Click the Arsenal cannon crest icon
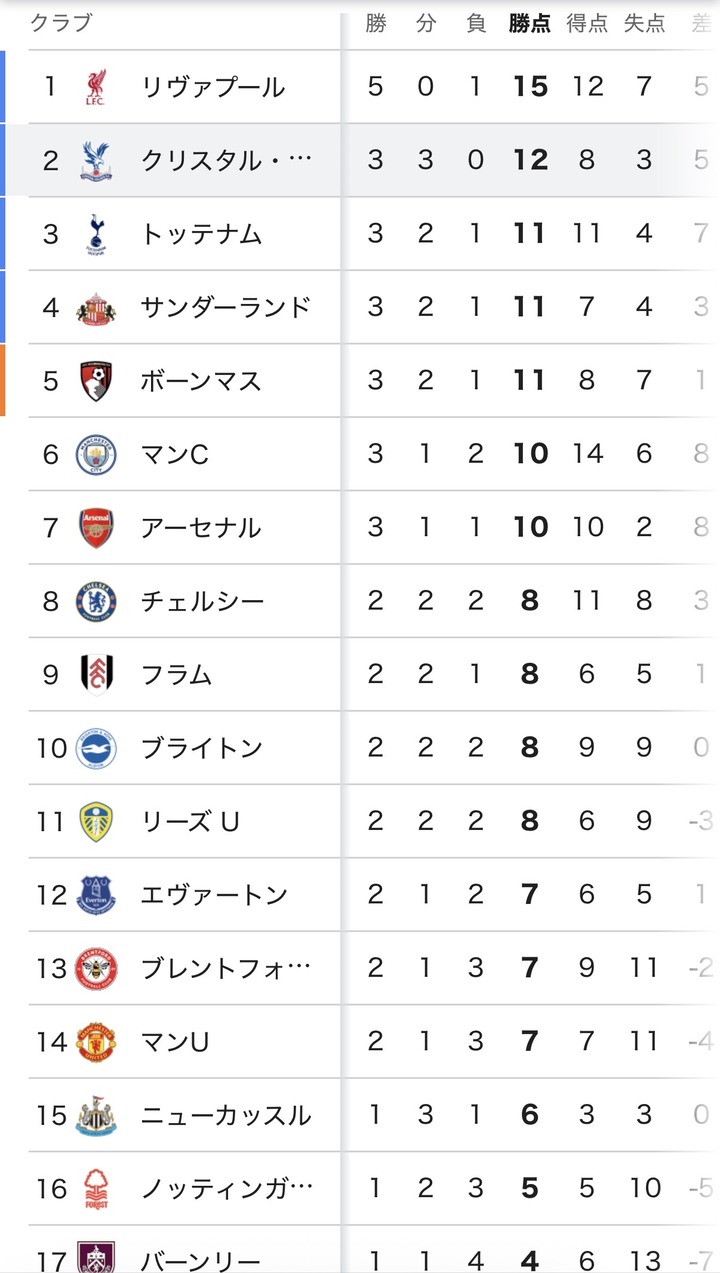Screen dimensions: 720x1273 coord(96,528)
